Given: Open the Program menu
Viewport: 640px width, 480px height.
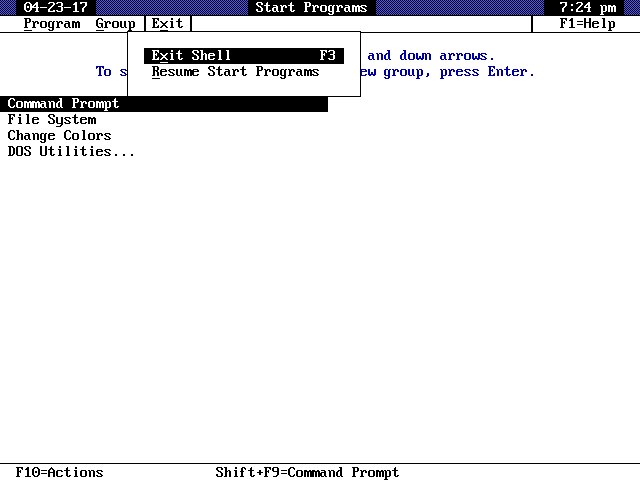Looking at the screenshot, I should (51, 23).
